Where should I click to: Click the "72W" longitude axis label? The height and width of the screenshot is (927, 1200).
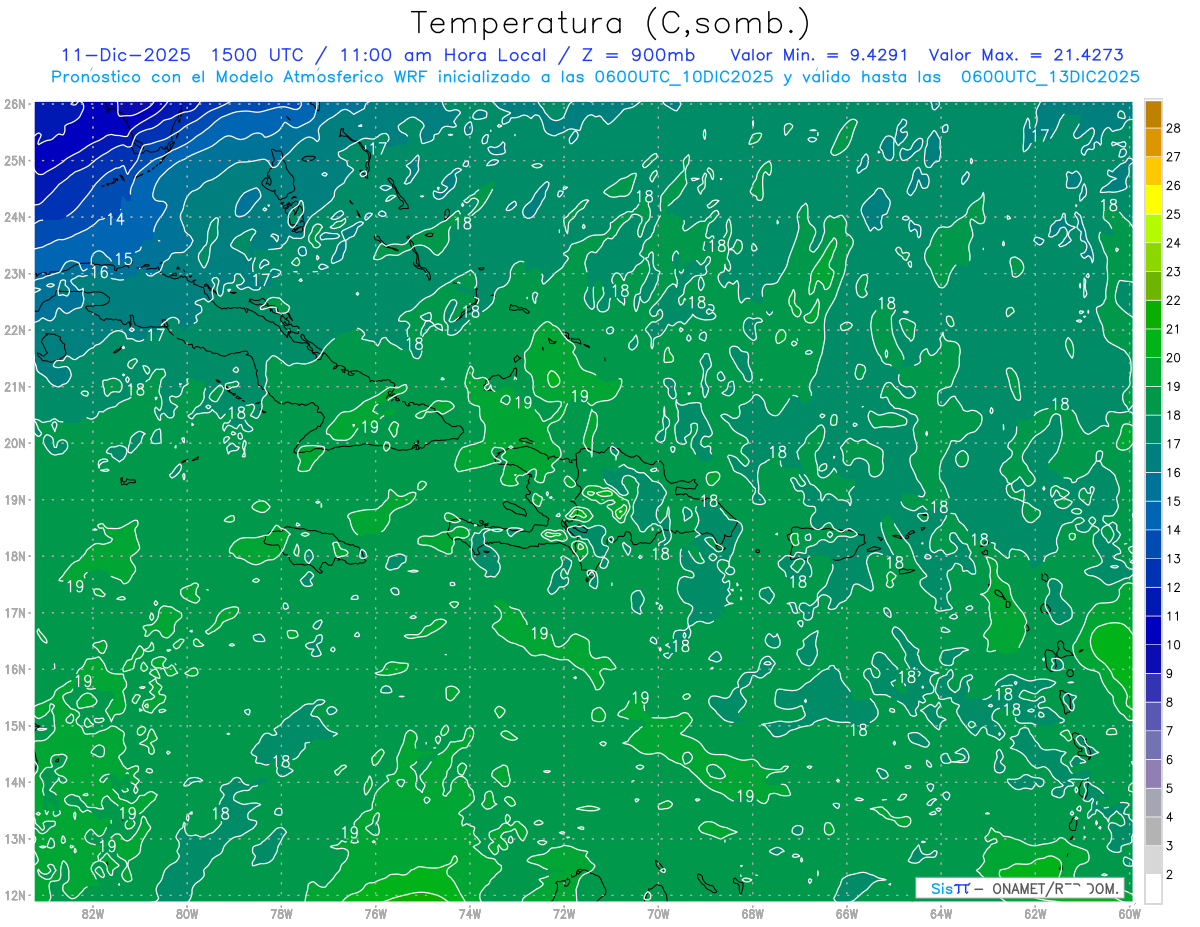point(564,913)
